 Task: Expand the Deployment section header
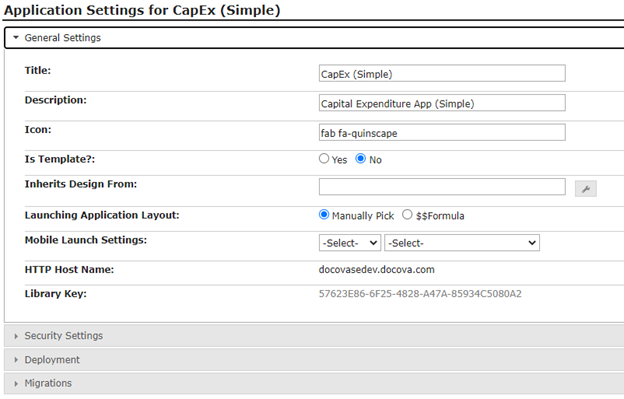tap(314, 360)
